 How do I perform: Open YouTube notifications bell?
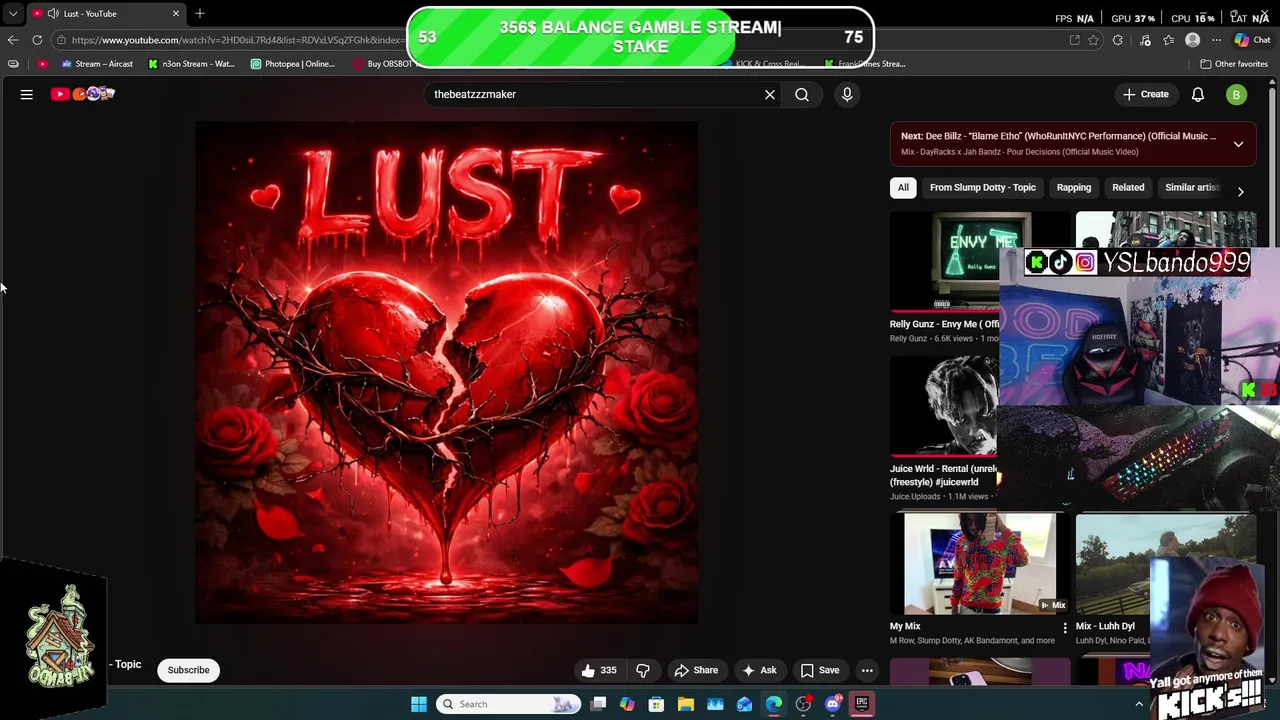1198,94
